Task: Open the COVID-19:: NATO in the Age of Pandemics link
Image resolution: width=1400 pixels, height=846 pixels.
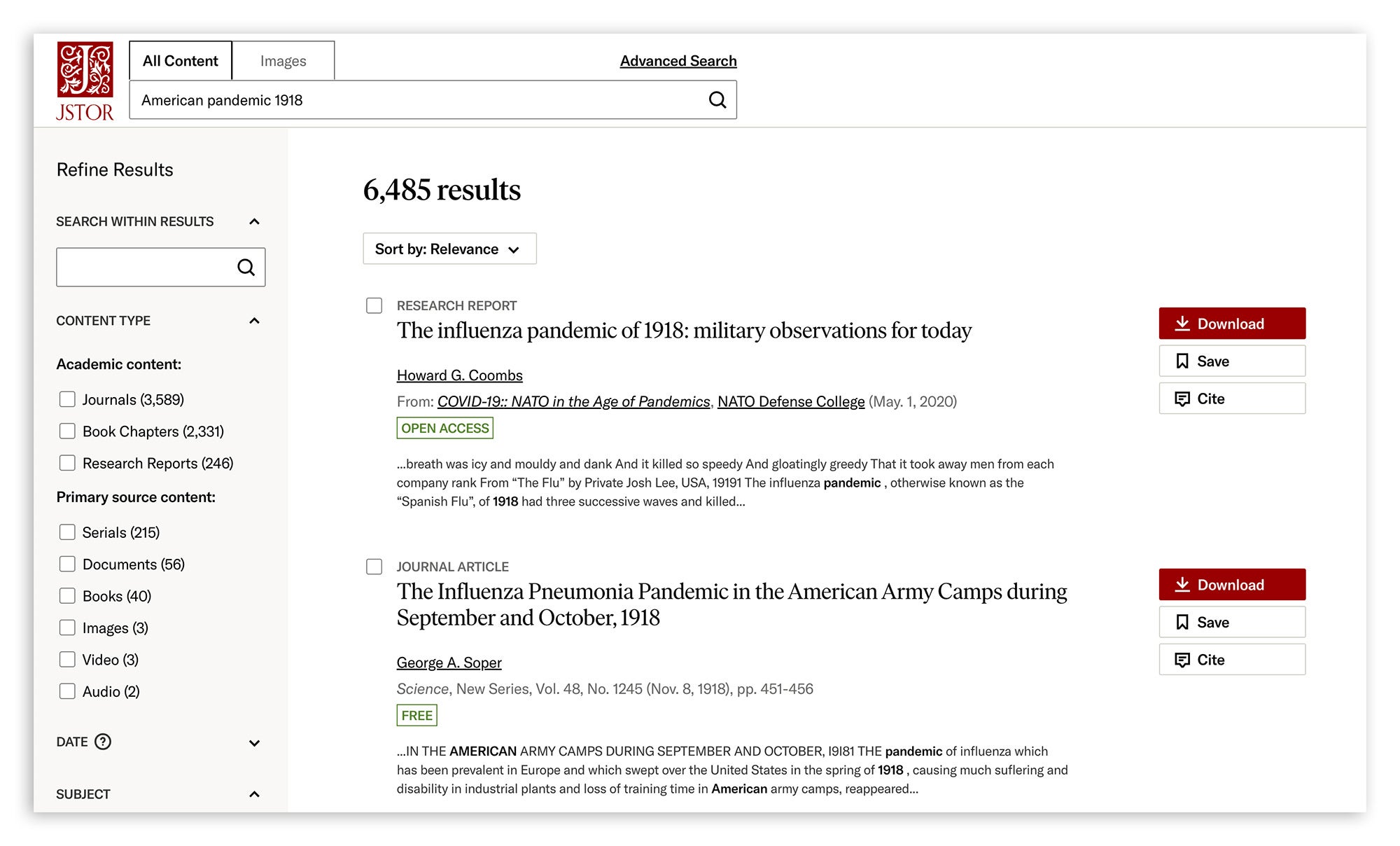Action: pyautogui.click(x=574, y=401)
